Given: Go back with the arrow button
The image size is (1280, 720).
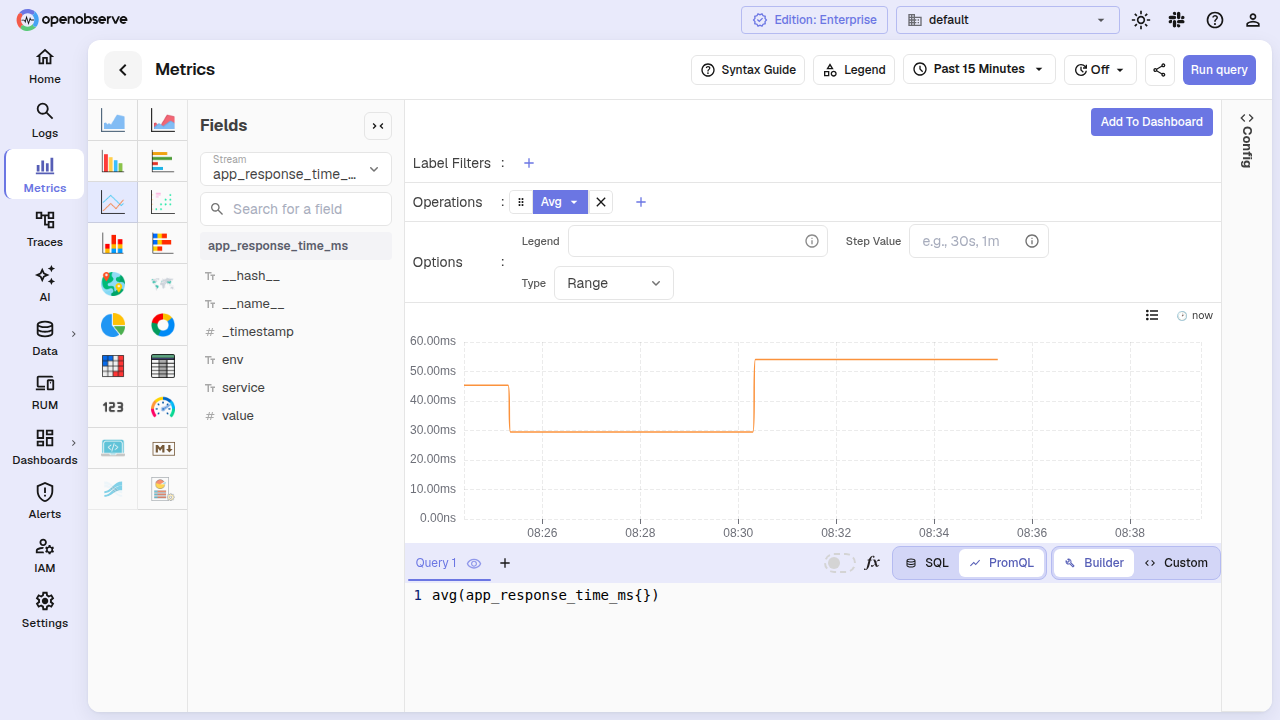Looking at the screenshot, I should pos(123,70).
